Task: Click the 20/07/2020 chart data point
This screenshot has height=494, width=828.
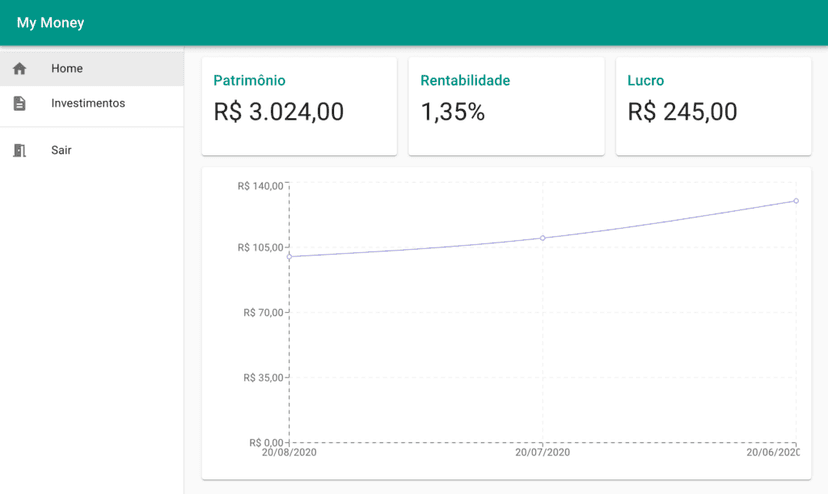Action: click(x=543, y=238)
